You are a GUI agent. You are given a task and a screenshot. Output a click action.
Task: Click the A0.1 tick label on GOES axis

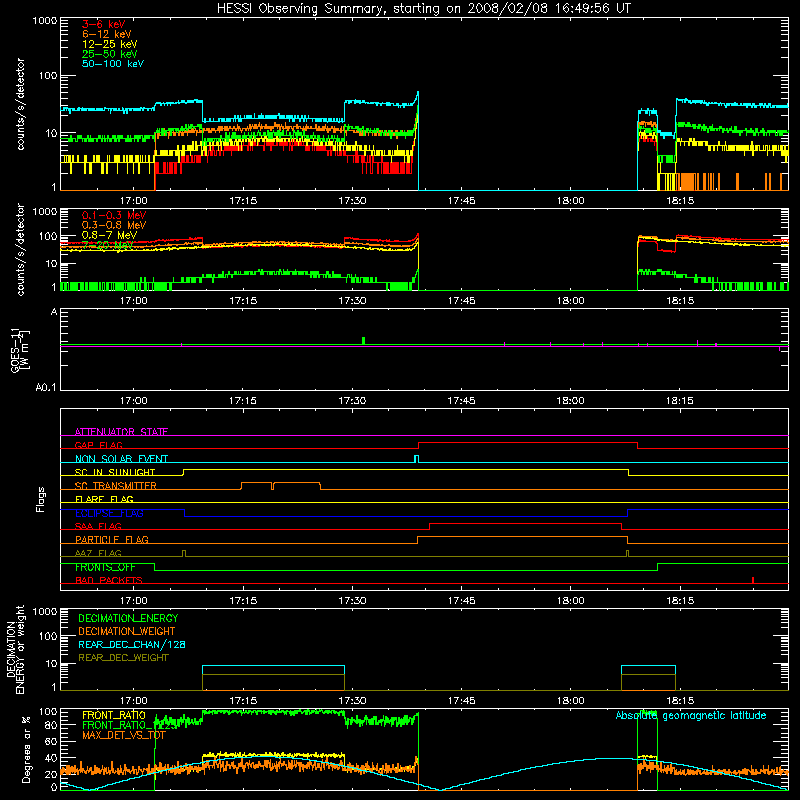point(46,388)
